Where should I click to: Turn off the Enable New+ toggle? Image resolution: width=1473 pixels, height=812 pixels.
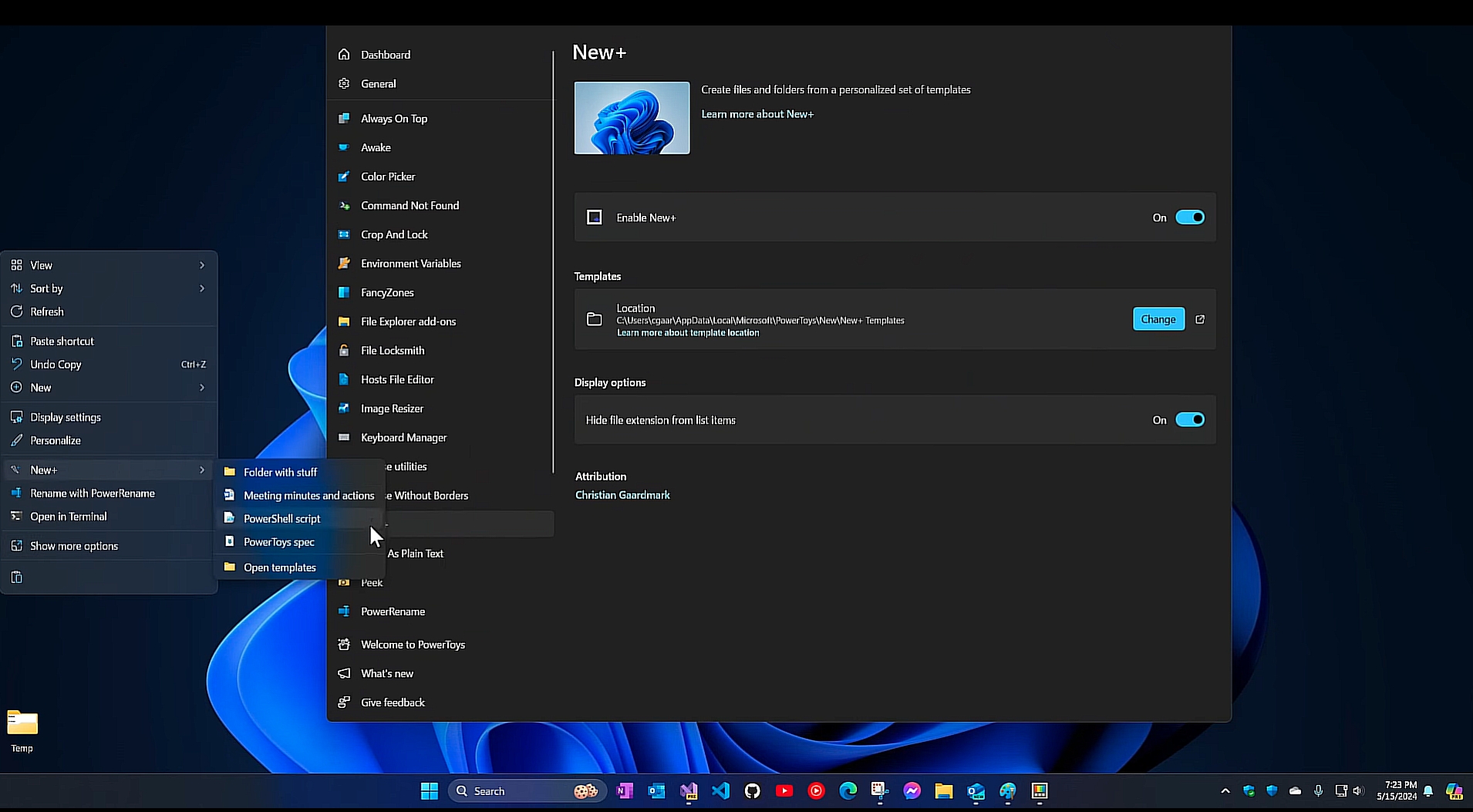pyautogui.click(x=1190, y=217)
